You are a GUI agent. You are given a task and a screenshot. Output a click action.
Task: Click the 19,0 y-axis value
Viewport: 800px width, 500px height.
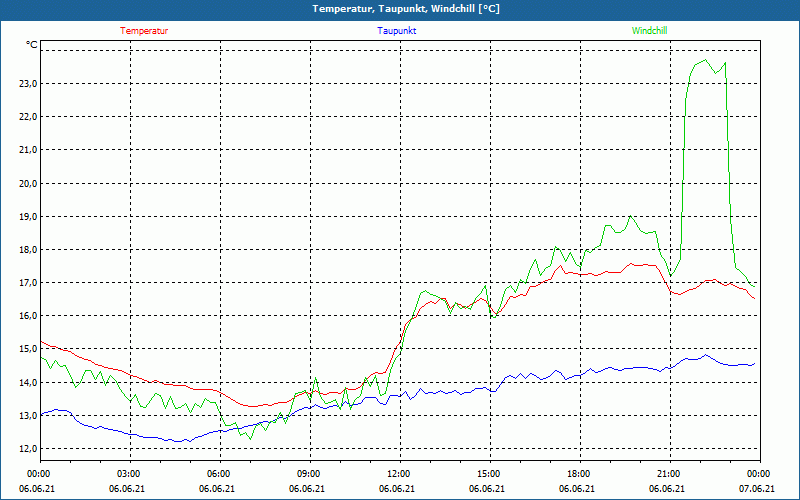click(x=28, y=217)
